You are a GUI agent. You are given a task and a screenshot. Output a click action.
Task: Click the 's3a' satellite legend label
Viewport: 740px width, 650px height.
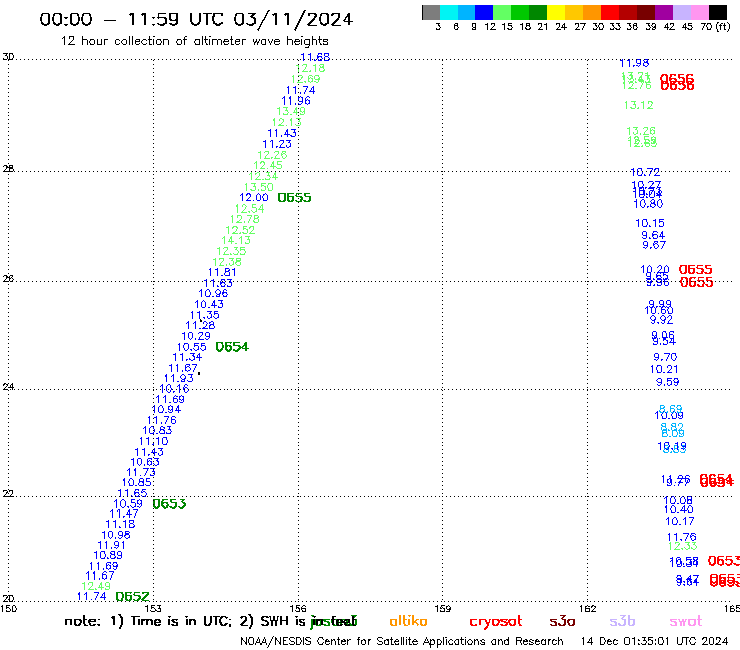[563, 622]
